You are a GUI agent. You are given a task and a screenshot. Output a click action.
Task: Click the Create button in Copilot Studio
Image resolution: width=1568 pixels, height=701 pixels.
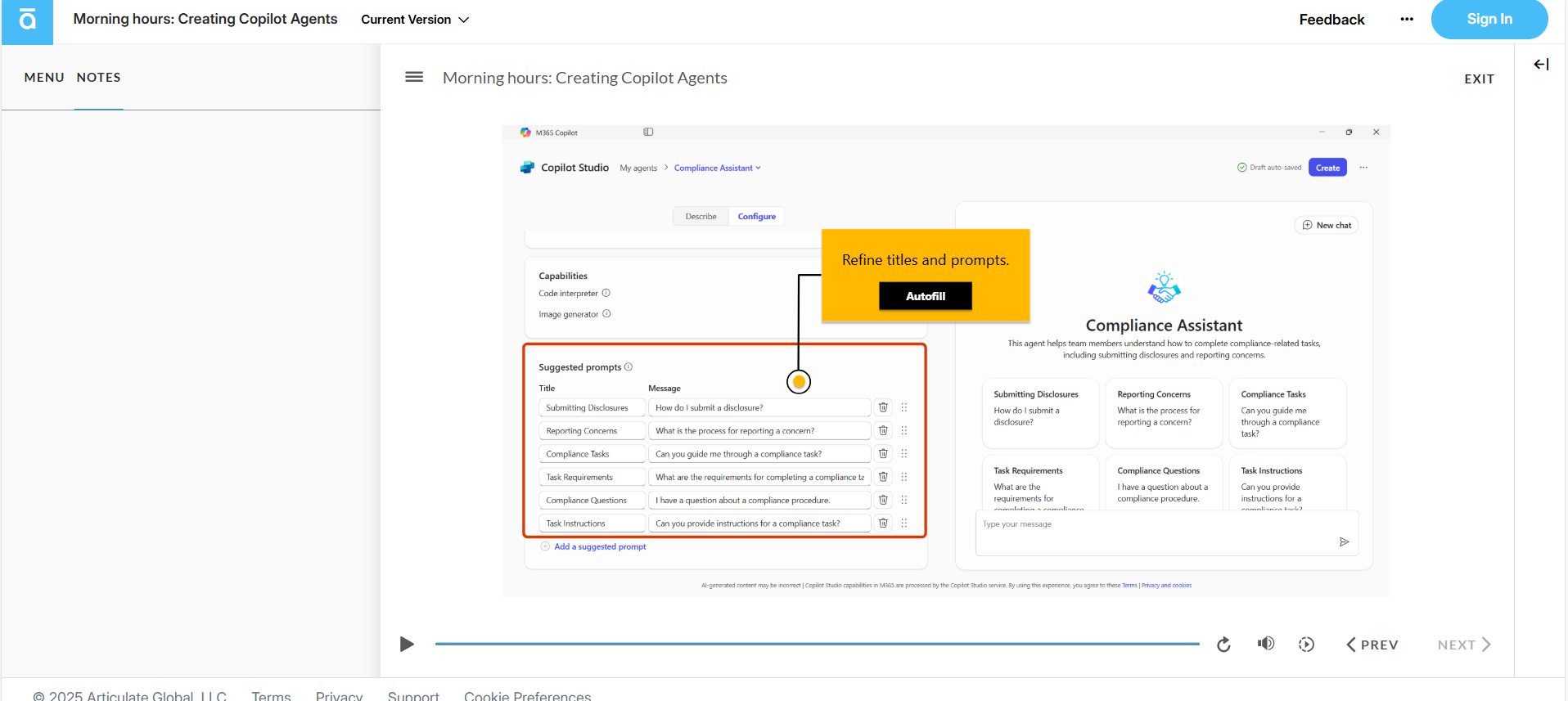tap(1327, 168)
